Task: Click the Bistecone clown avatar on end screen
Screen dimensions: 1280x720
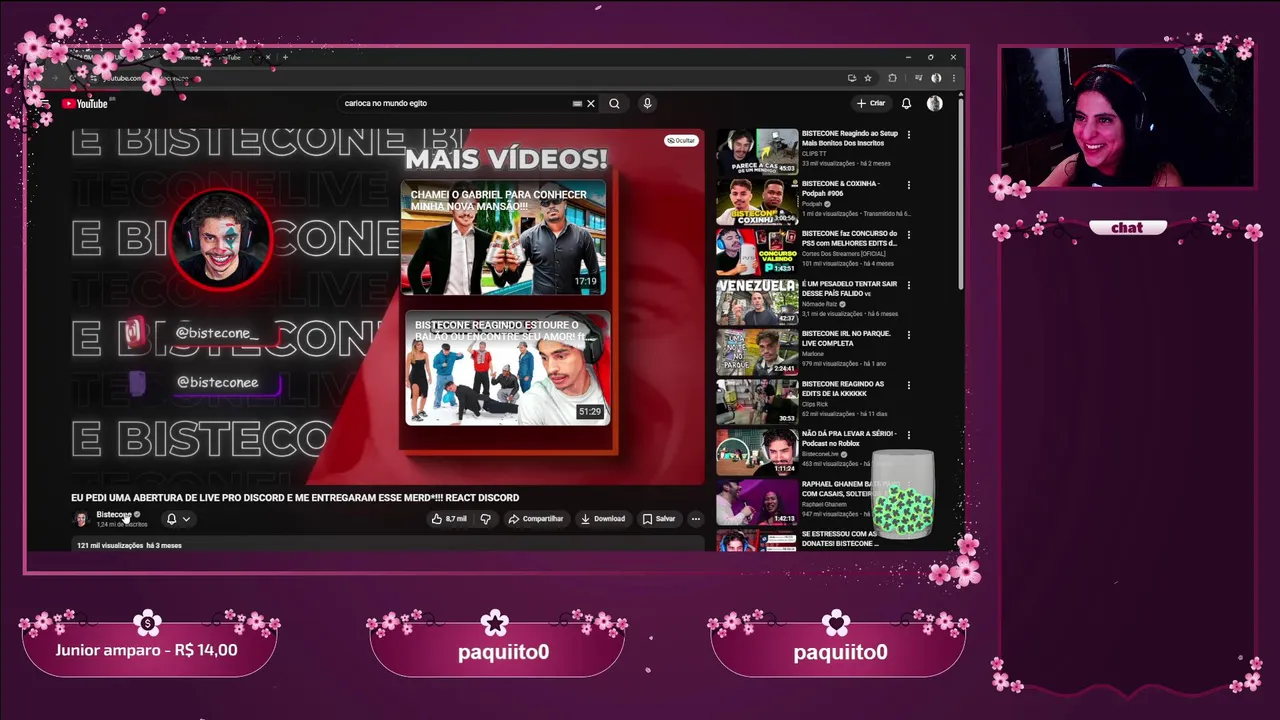Action: (x=221, y=240)
